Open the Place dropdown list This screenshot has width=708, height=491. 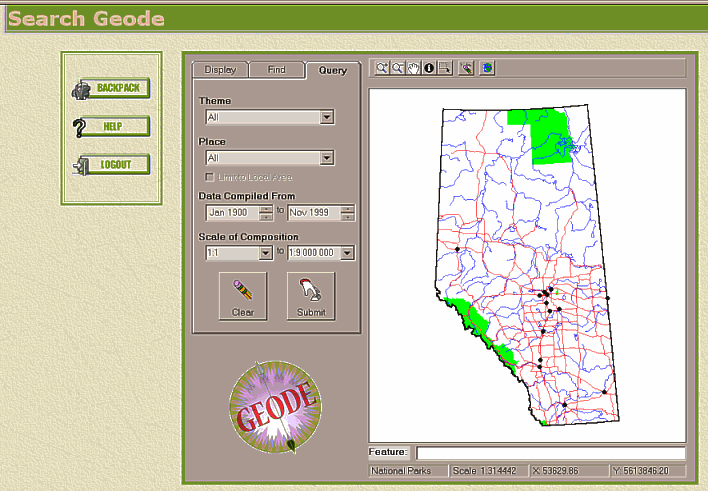pos(326,158)
